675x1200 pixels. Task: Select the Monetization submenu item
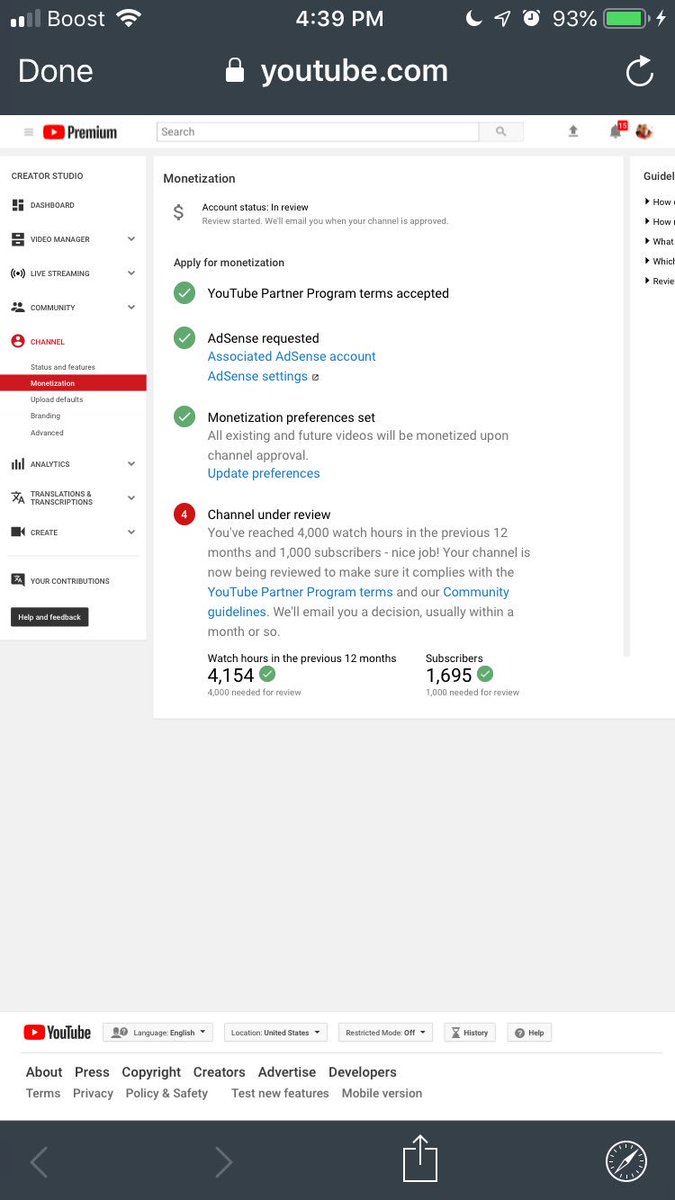pos(73,383)
